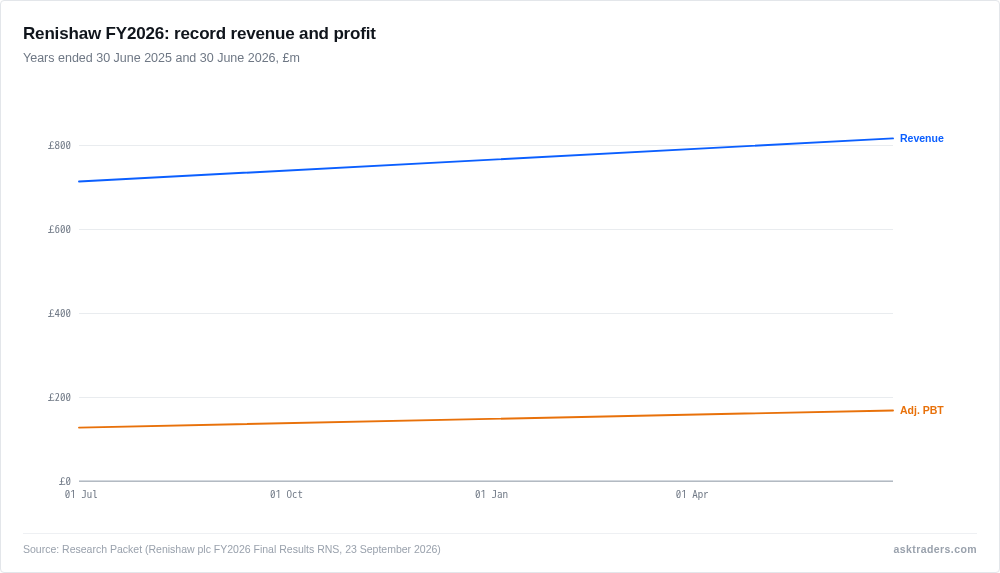Click the '01 Apr' x-axis label
This screenshot has width=1000, height=573.
coord(692,495)
